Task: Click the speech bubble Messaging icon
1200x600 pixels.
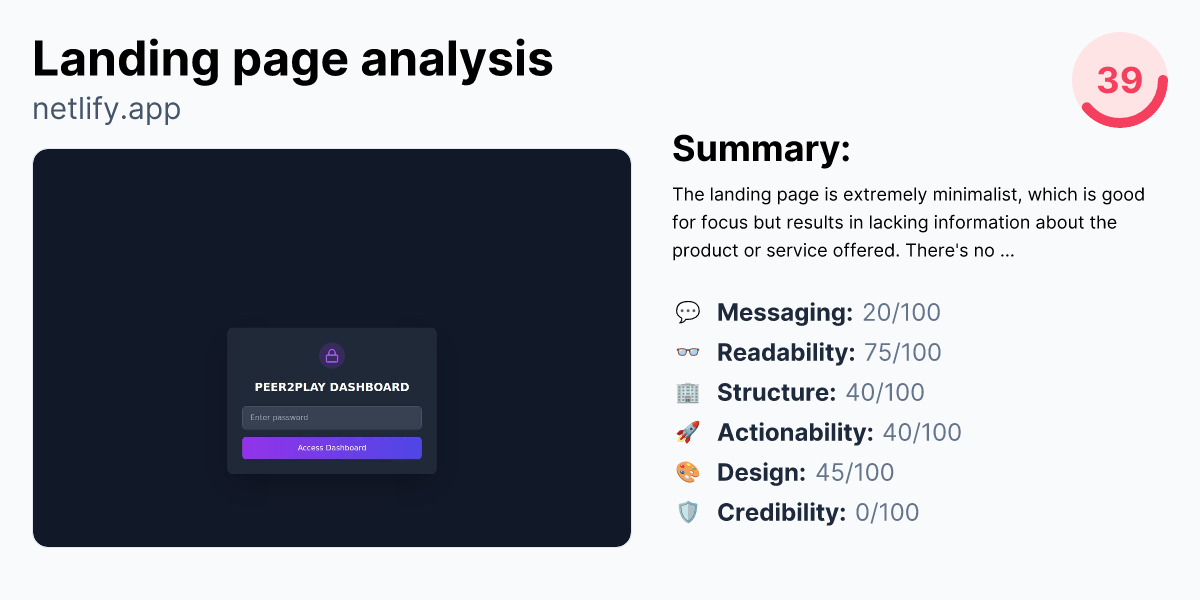Action: point(688,312)
